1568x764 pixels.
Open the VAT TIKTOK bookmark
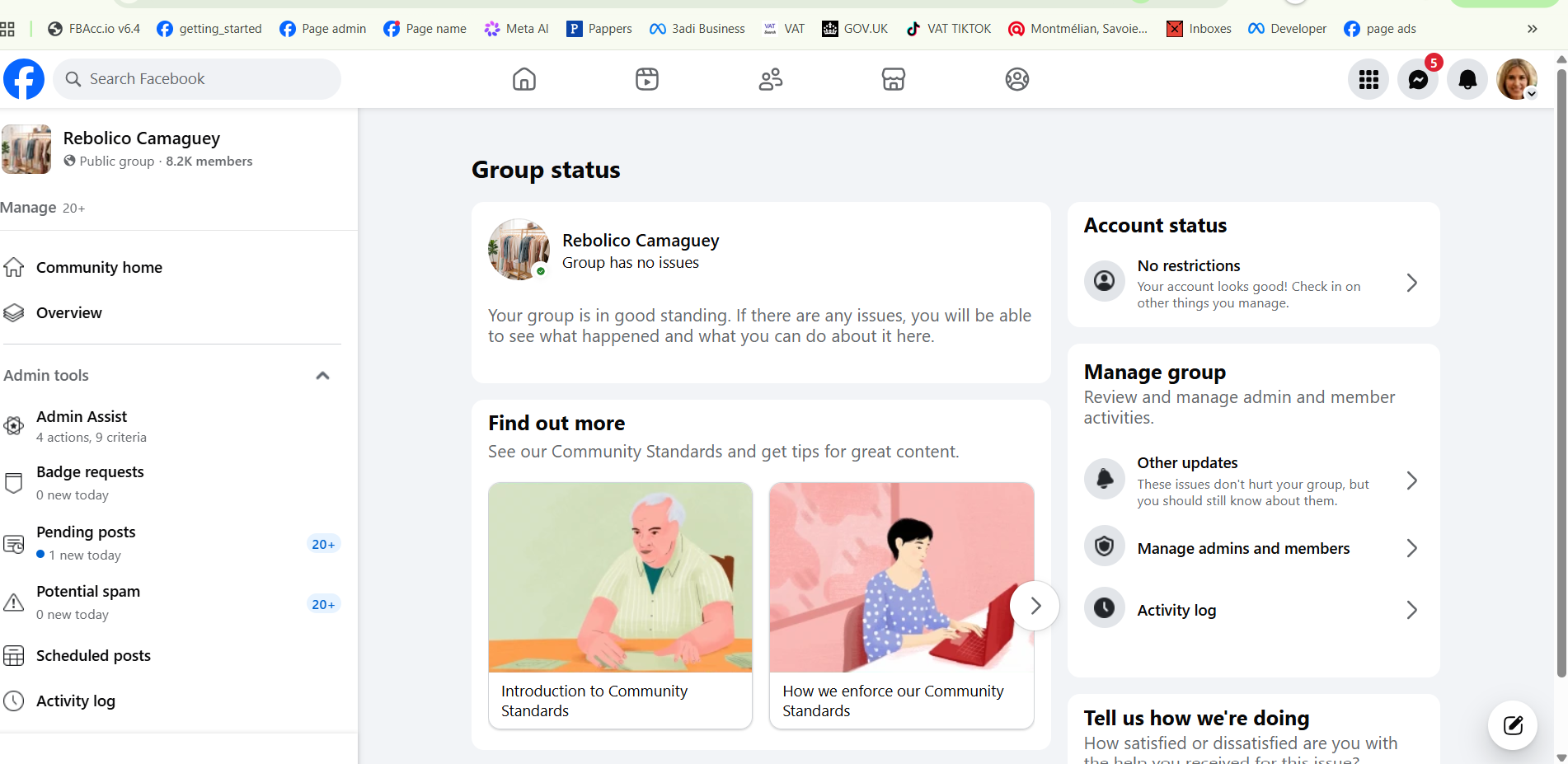point(948,29)
